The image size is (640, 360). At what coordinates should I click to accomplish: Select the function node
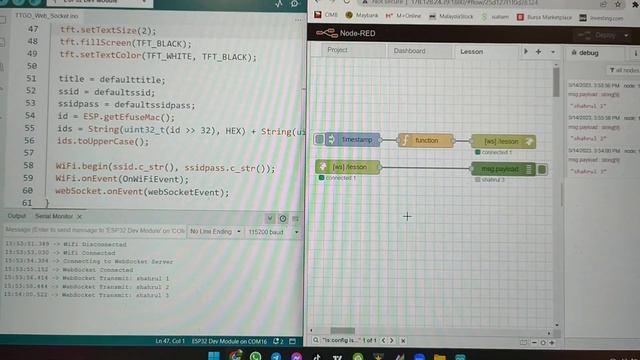[x=426, y=140]
